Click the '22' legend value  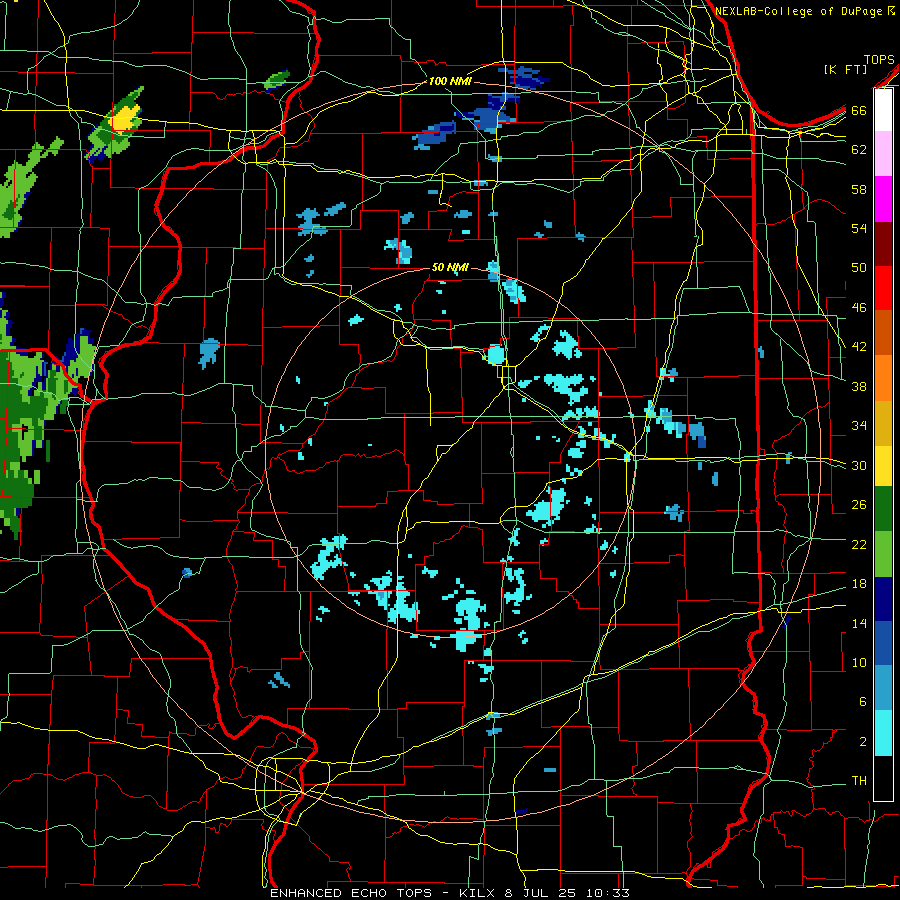(859, 545)
